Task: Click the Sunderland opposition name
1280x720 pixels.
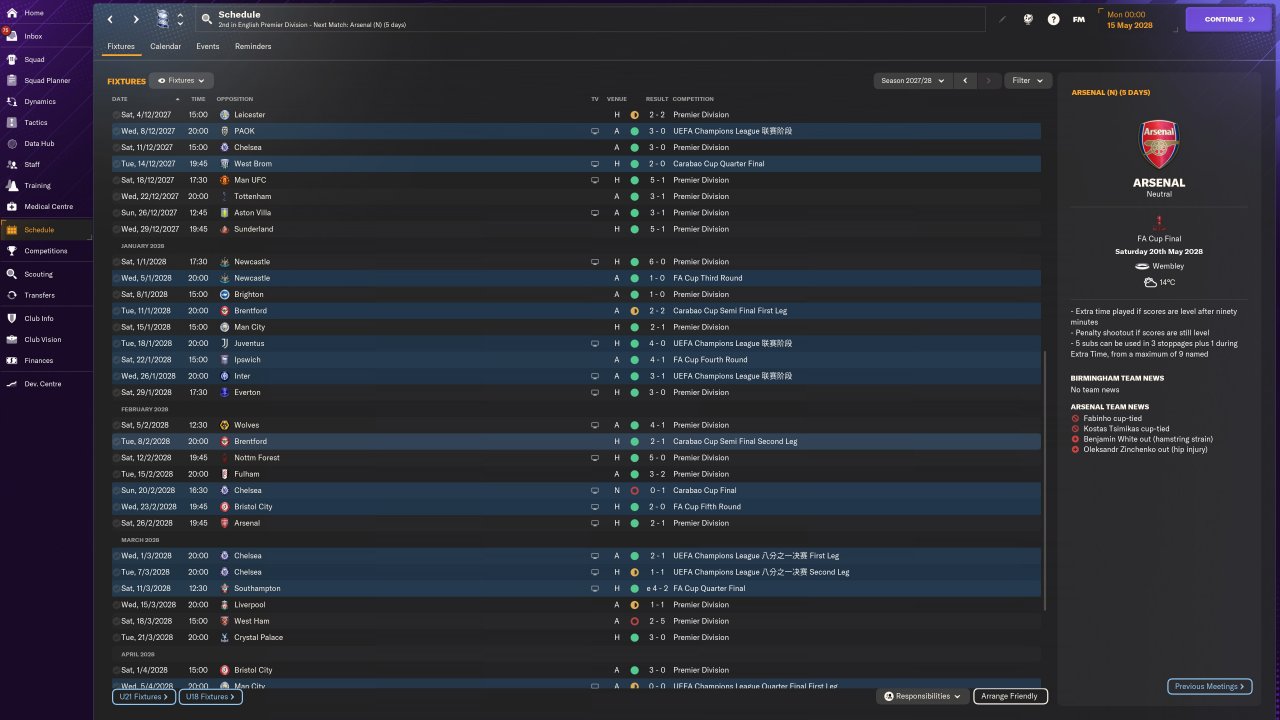Action: (253, 229)
